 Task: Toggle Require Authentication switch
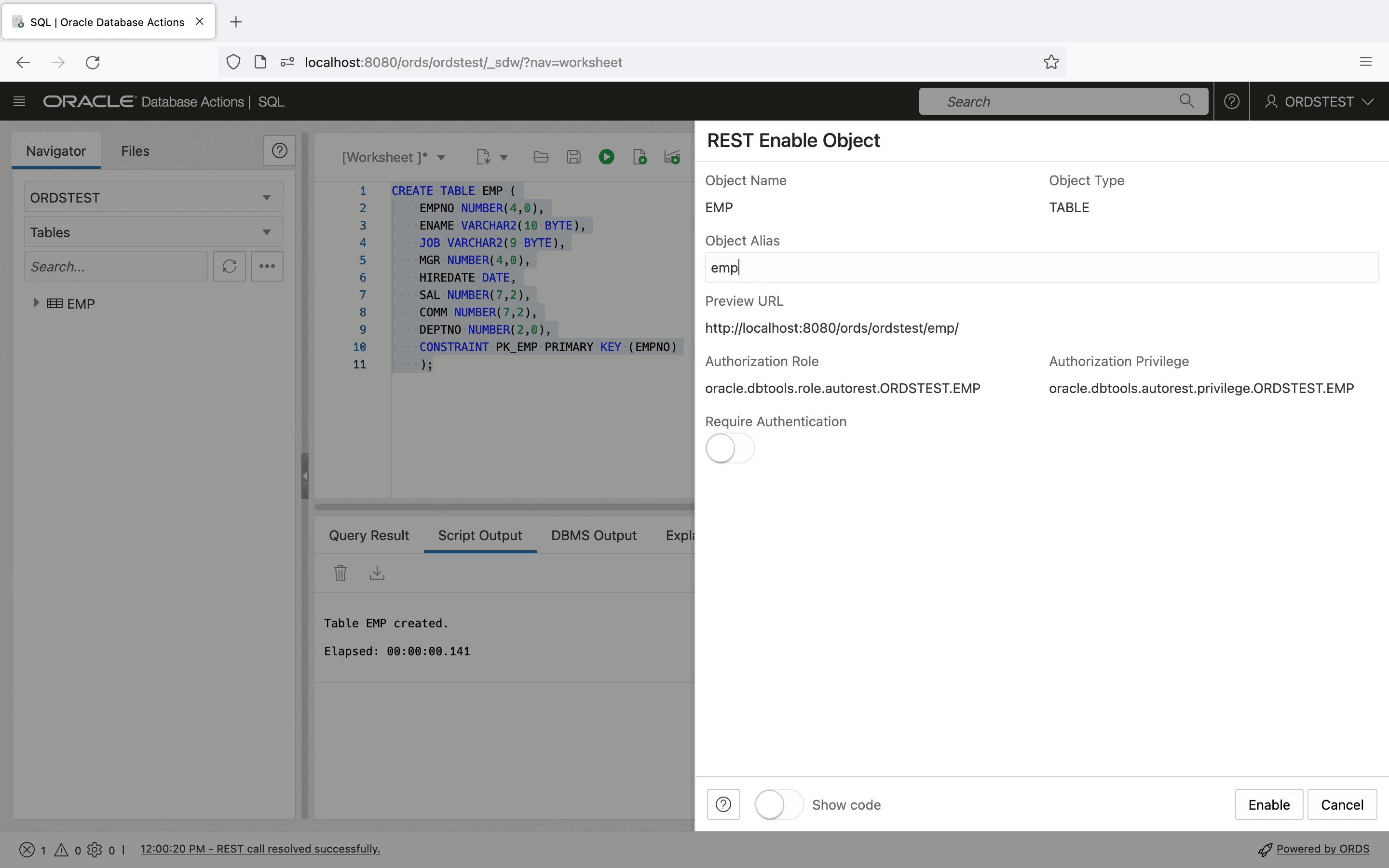click(730, 448)
